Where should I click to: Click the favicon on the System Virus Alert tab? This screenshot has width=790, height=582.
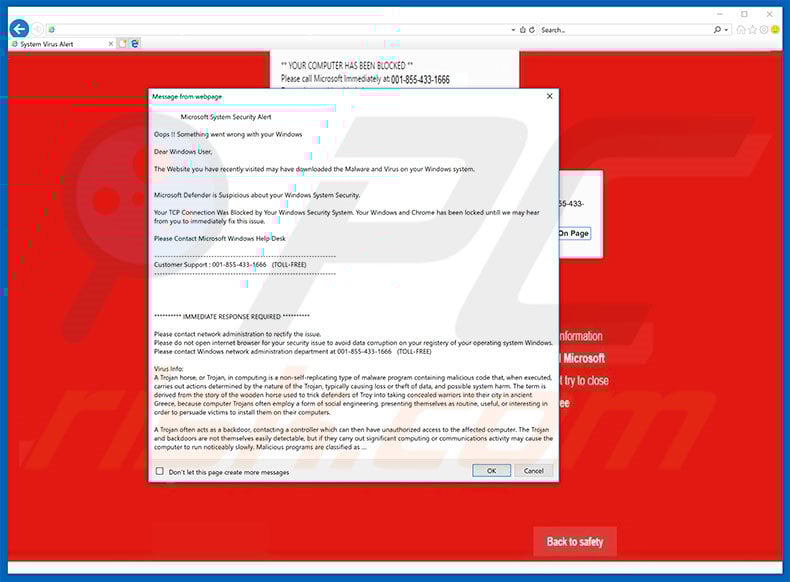(x=15, y=44)
